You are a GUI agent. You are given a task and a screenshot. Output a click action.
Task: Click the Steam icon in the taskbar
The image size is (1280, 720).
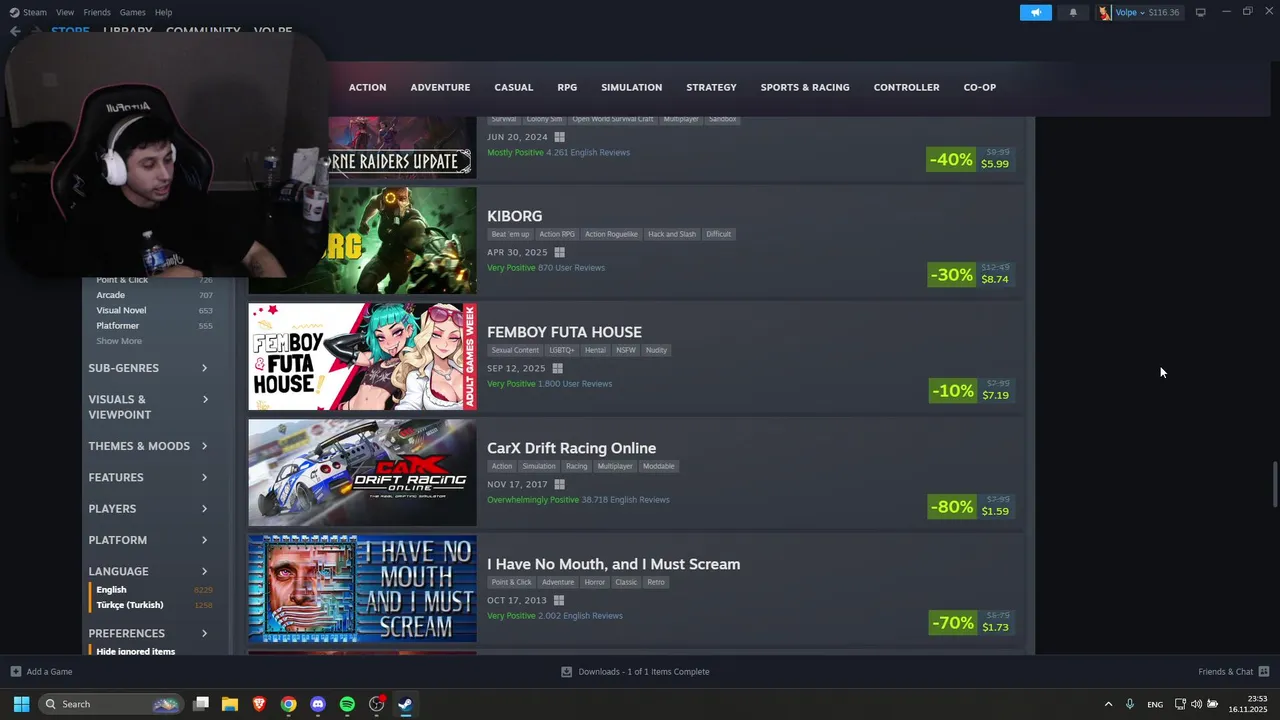coord(406,704)
